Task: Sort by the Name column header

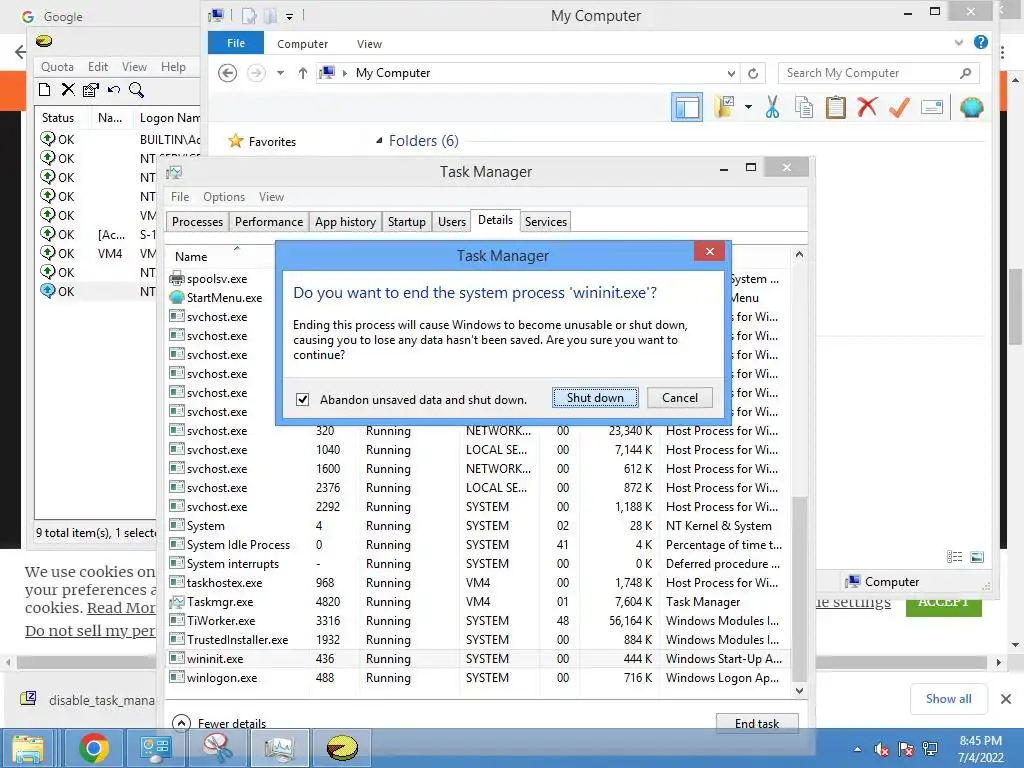Action: tap(219, 257)
